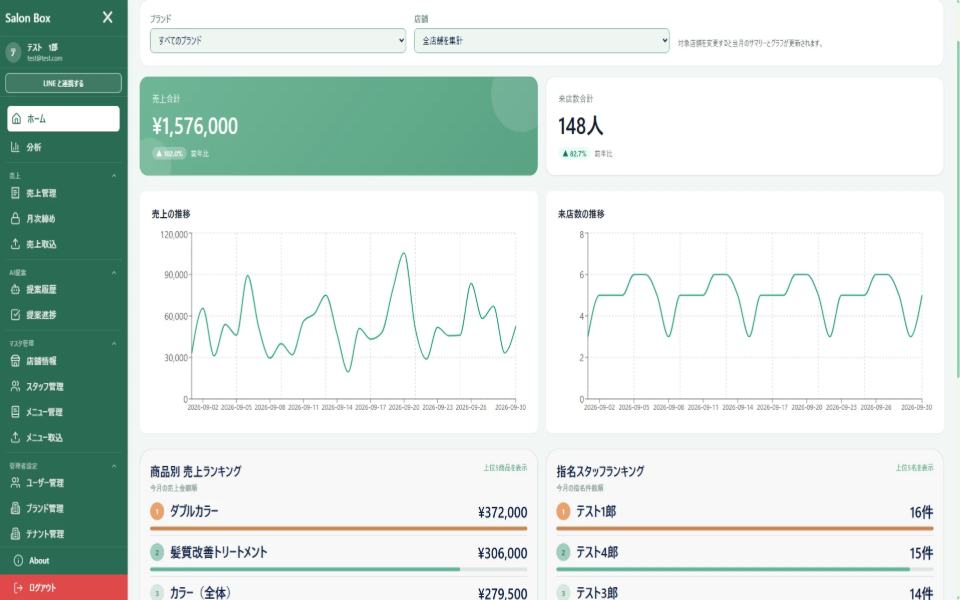The height and width of the screenshot is (600, 960).
Task: Open the bar chart icon for 分析
Action: (15, 147)
